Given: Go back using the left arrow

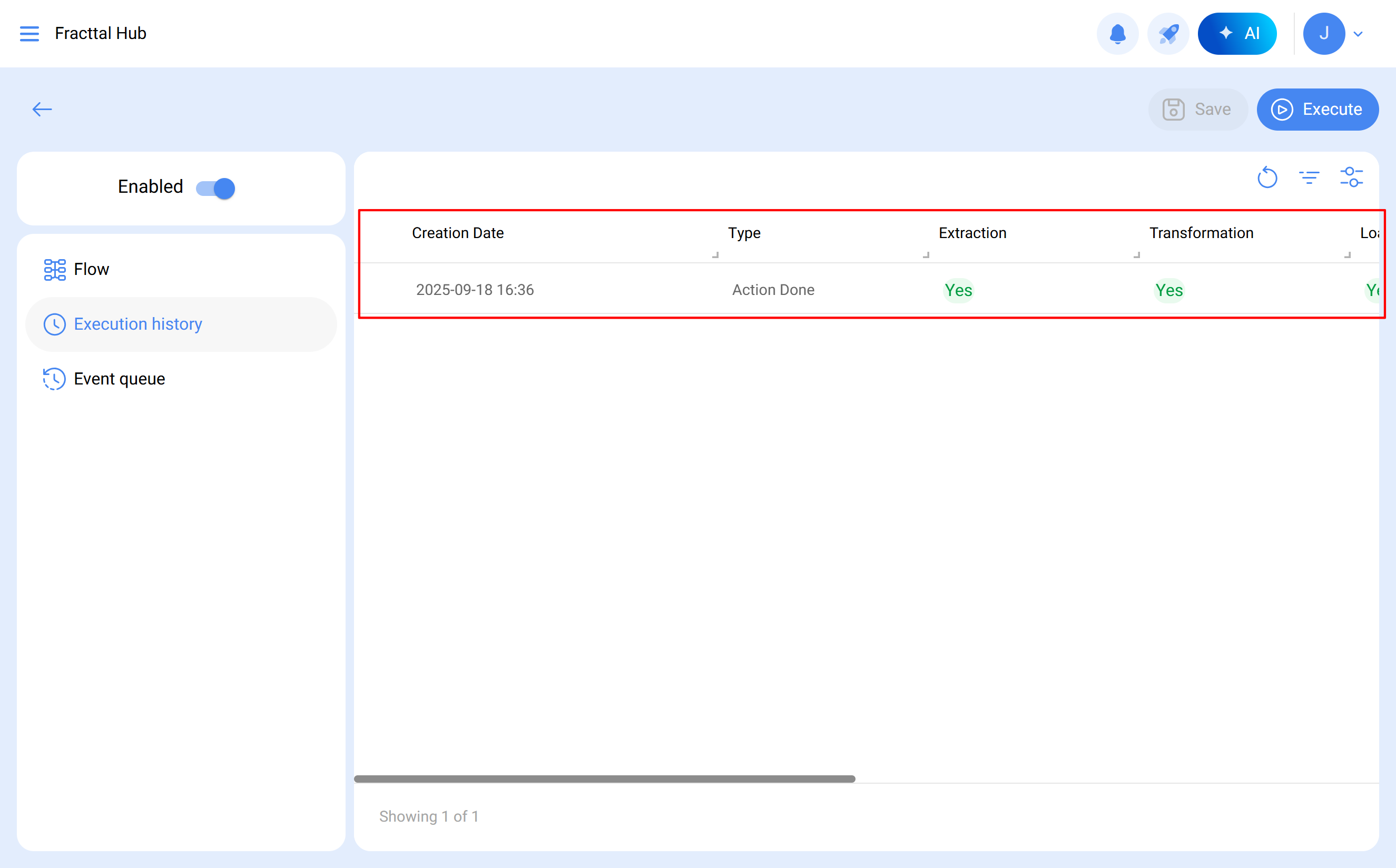Looking at the screenshot, I should tap(42, 109).
